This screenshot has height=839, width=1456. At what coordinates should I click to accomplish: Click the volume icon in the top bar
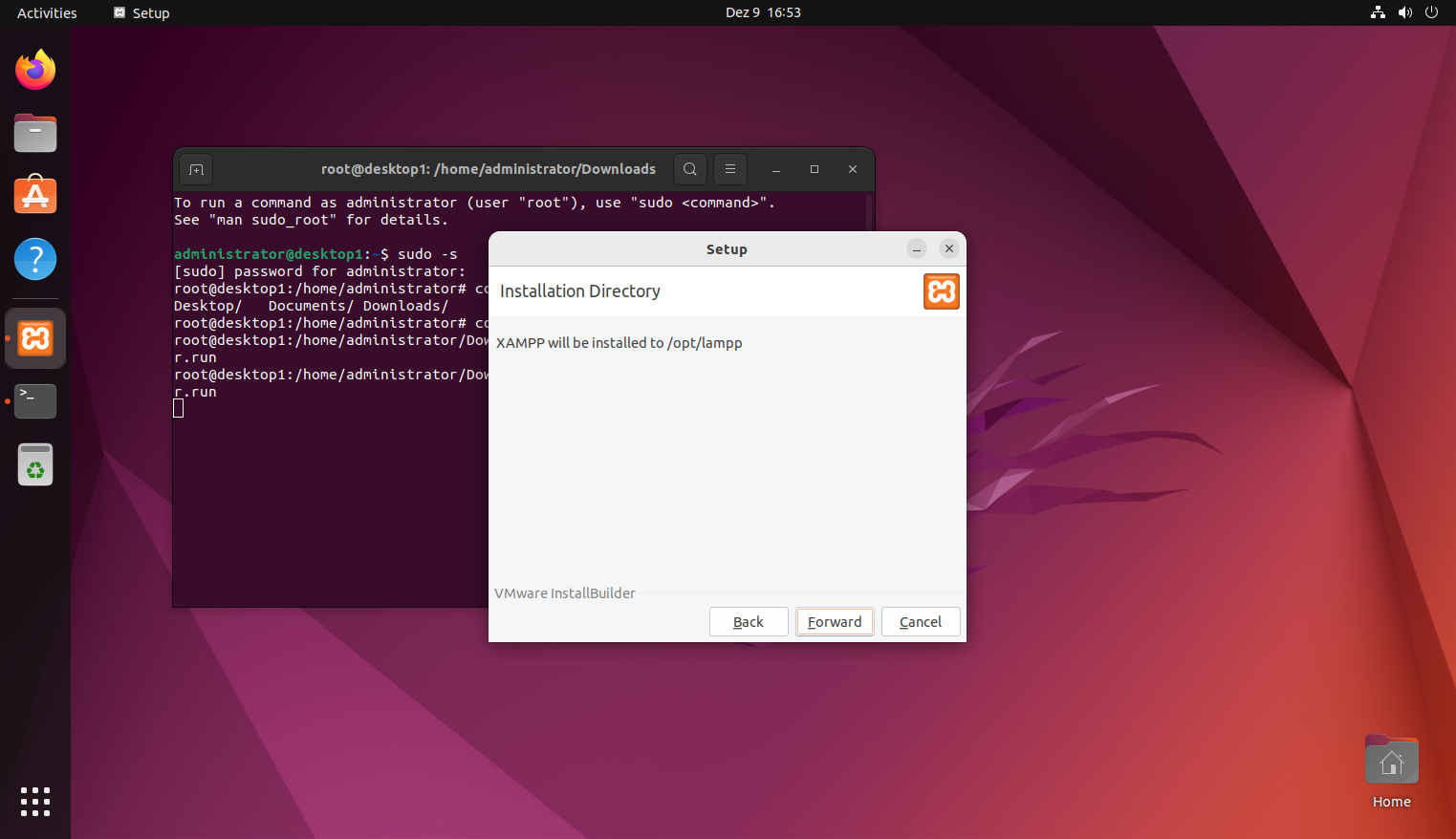point(1404,12)
